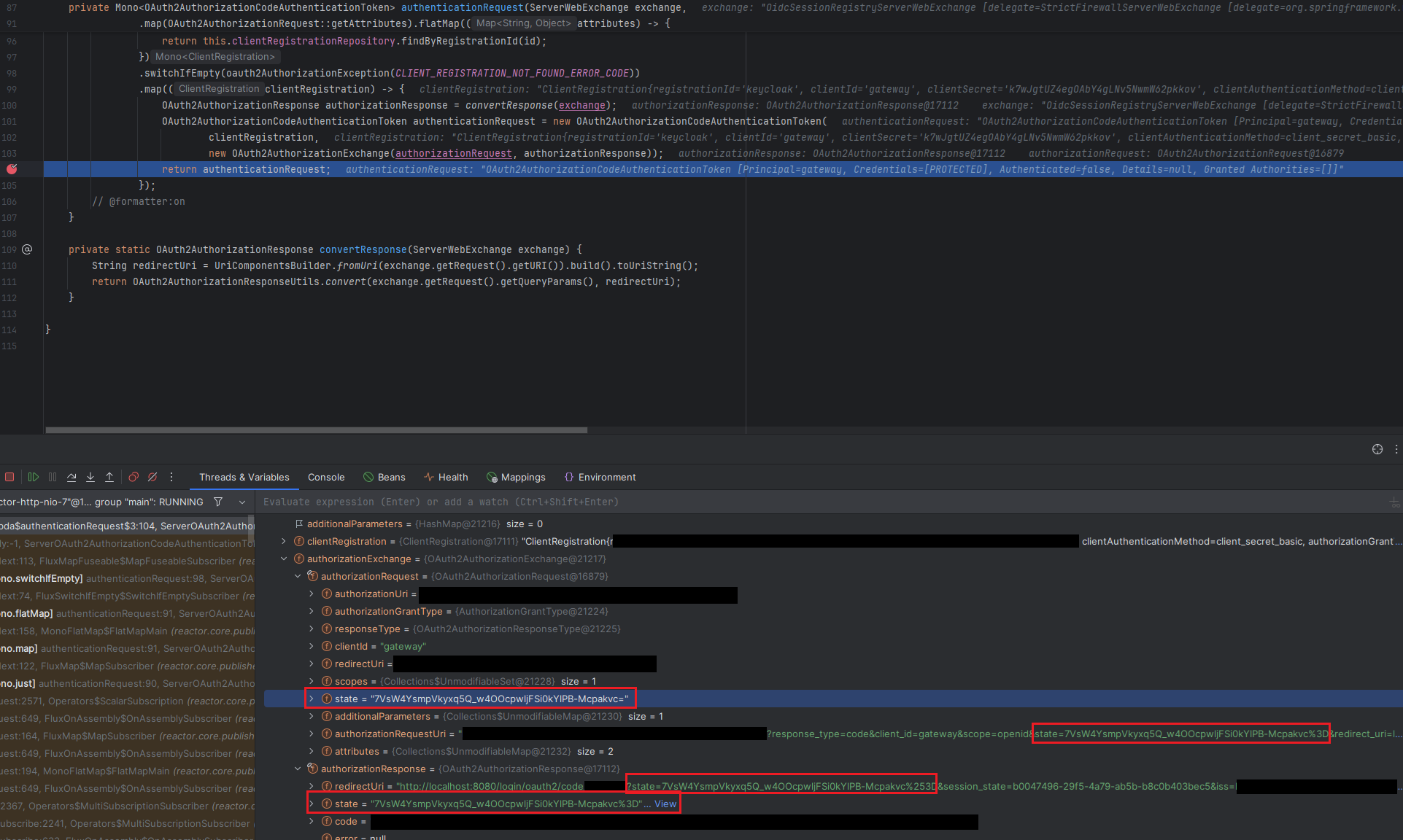Open the three-dot debug options menu
Viewport: 1403px width, 840px height.
(171, 477)
